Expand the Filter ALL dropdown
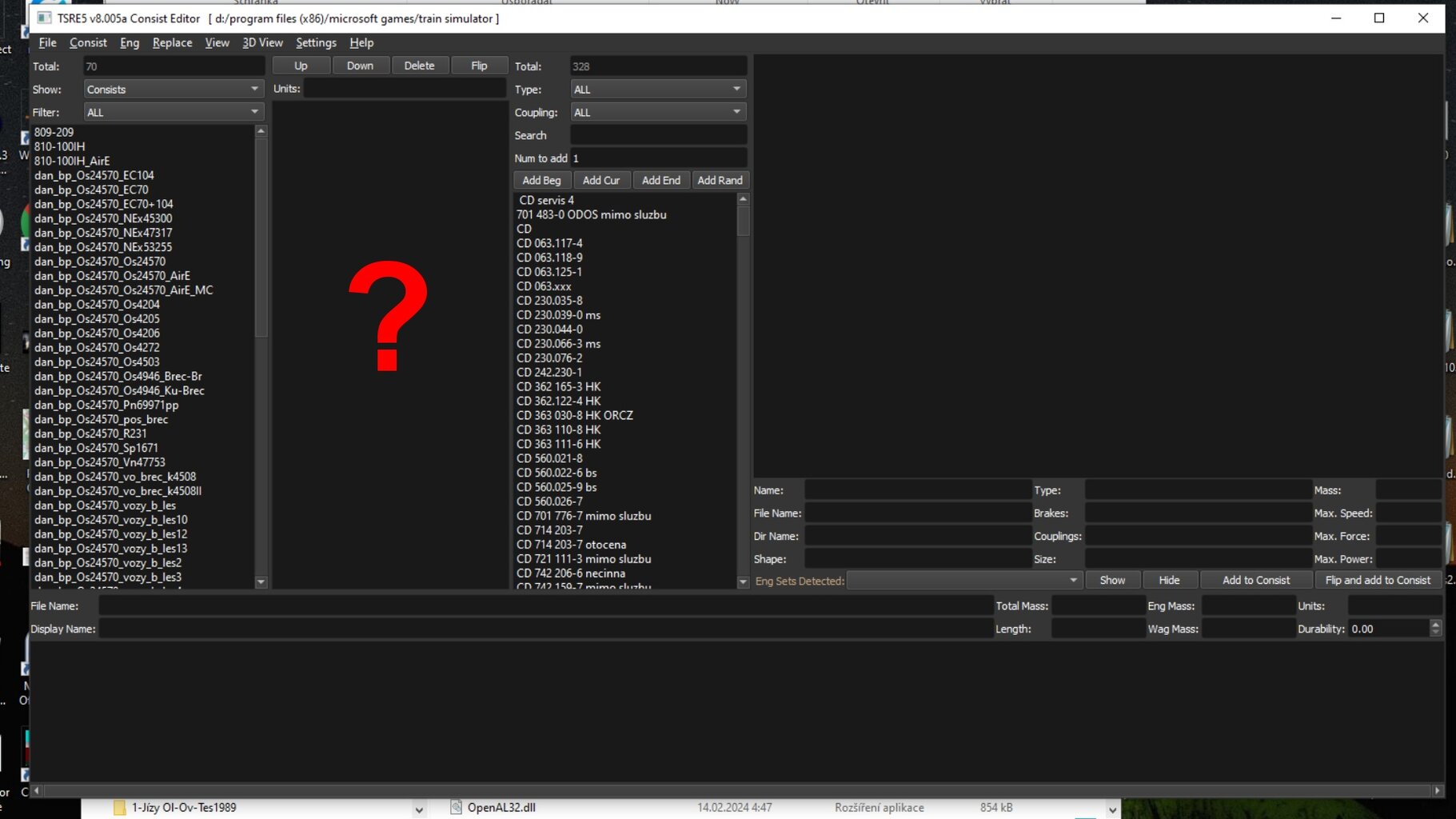Image resolution: width=1456 pixels, height=819 pixels. click(173, 113)
